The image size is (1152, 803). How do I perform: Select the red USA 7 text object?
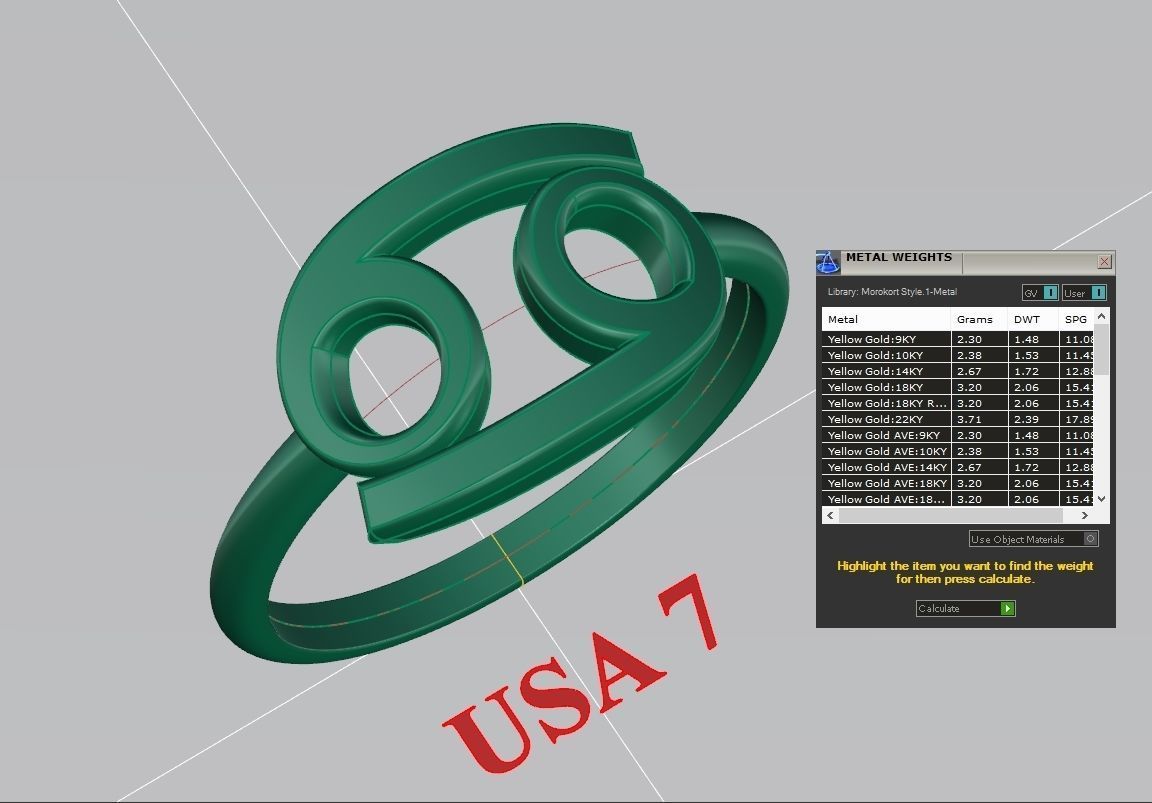click(x=580, y=676)
